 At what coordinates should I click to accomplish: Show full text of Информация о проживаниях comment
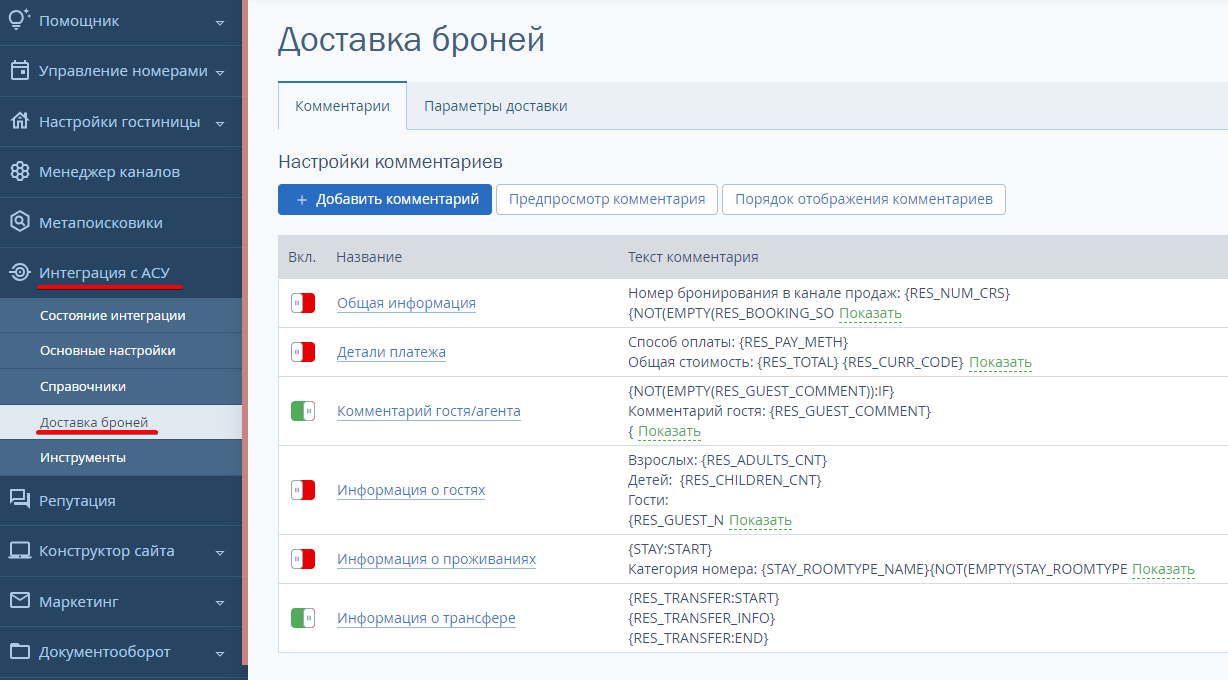pos(1163,570)
